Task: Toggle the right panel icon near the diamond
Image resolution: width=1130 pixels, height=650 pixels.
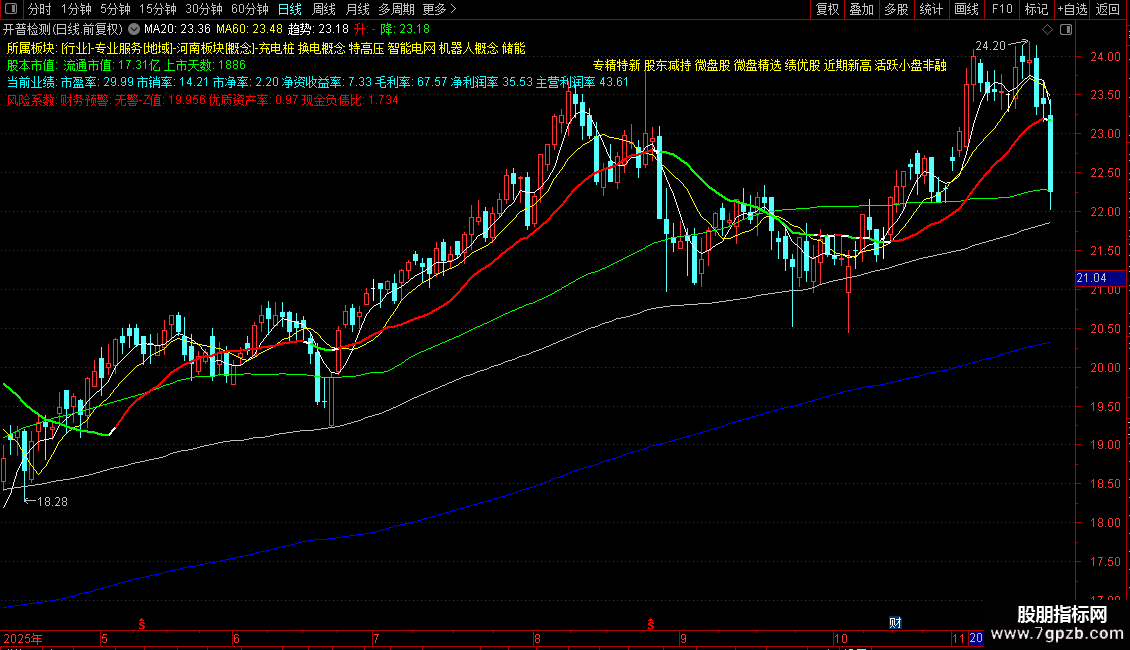Action: 1066,30
